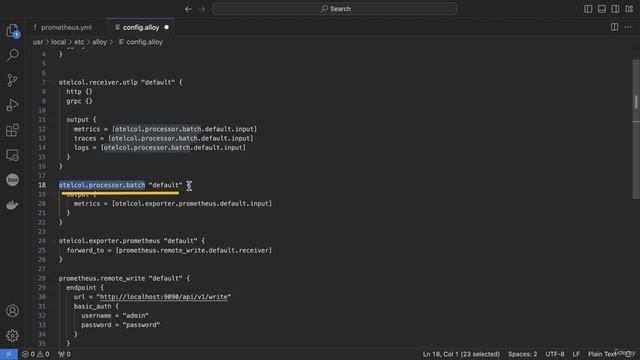Click the alloy folder in breadcrumbs

[x=99, y=42]
